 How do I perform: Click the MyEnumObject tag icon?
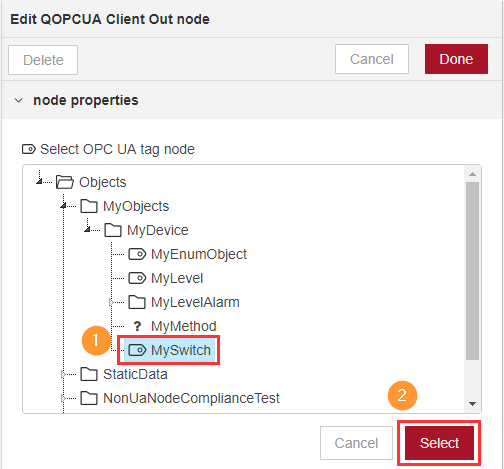click(x=137, y=254)
